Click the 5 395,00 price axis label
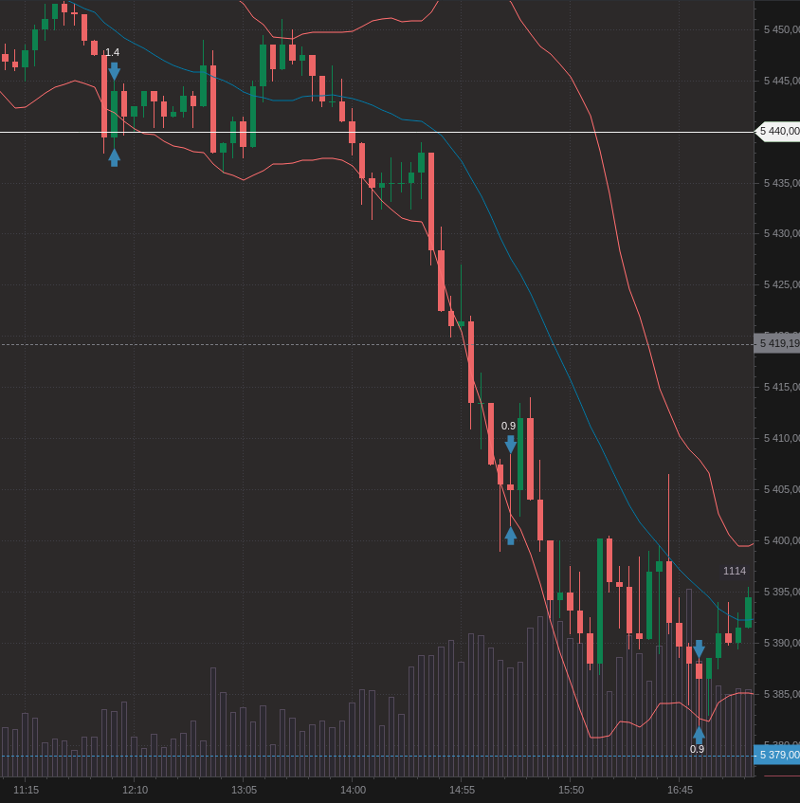 coord(782,592)
